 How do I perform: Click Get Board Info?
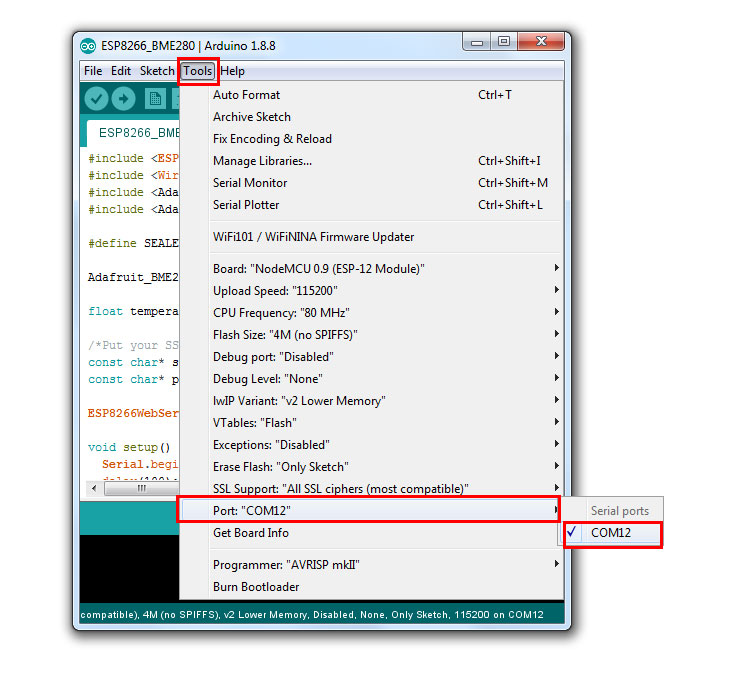pos(371,532)
